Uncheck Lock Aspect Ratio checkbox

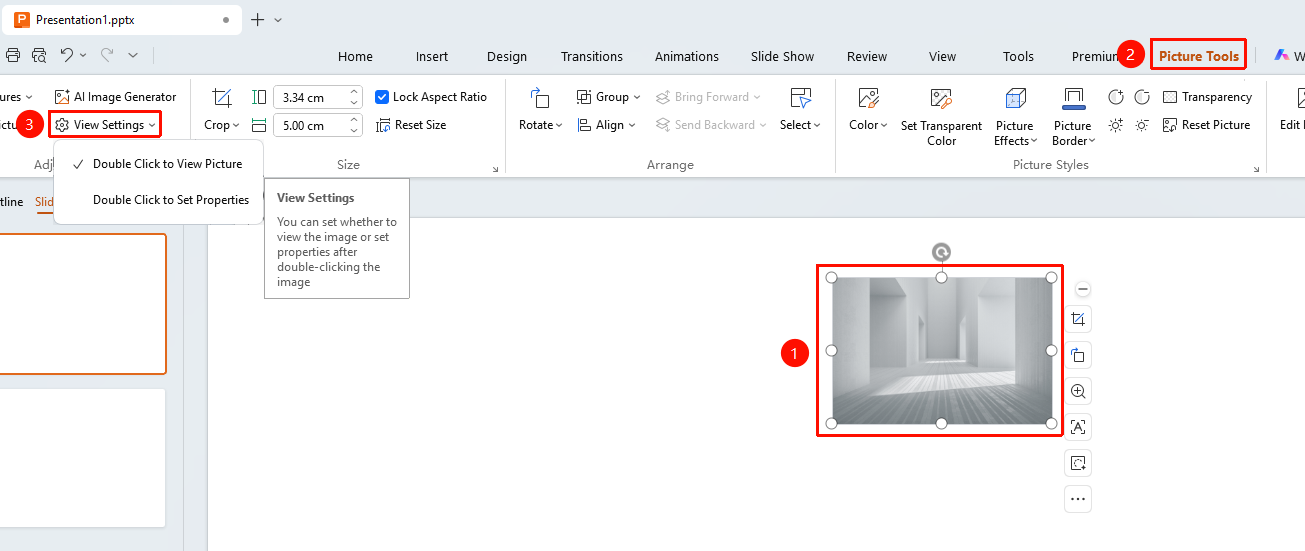(382, 97)
